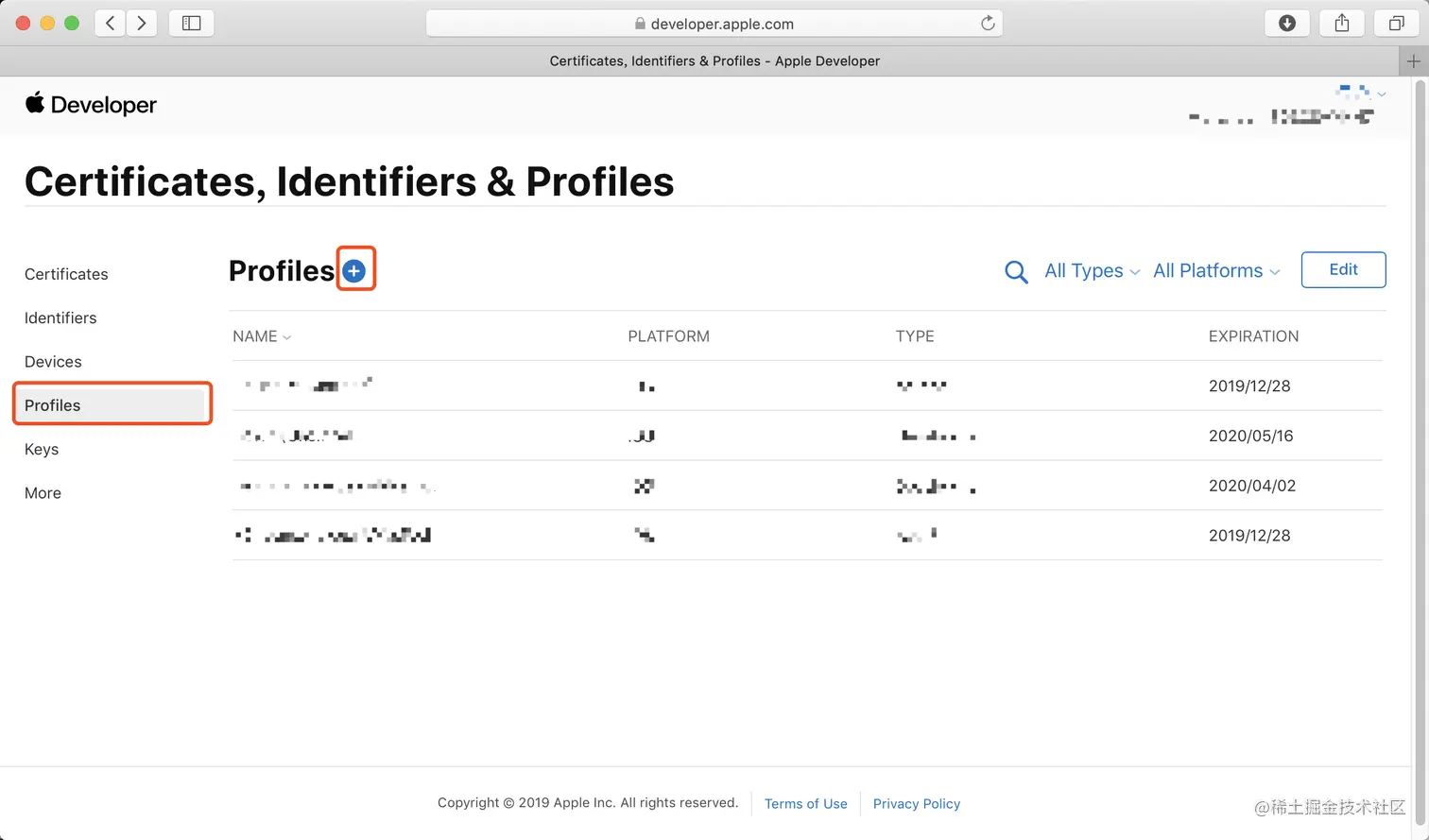Open the profile row expiring 2020/05/16
This screenshot has height=840, width=1429.
[x=807, y=436]
